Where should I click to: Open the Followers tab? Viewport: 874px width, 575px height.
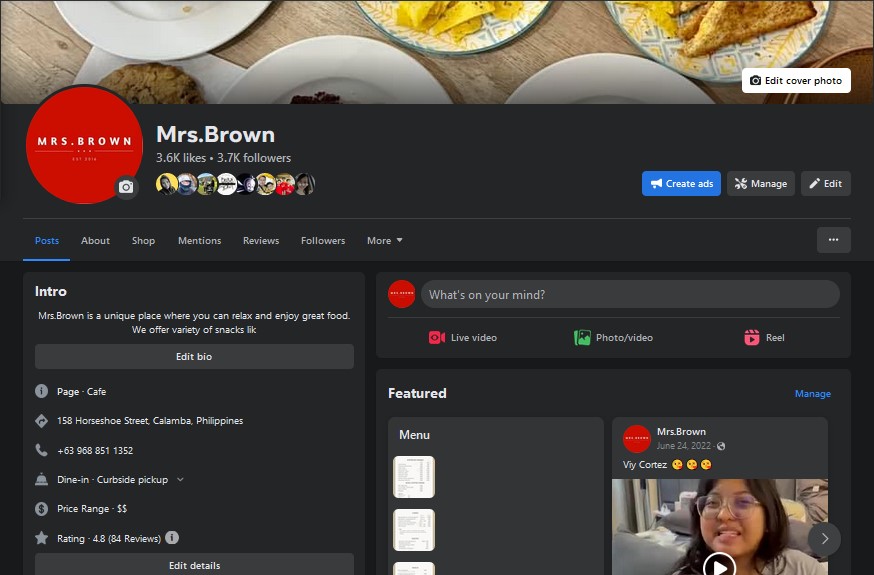click(323, 241)
